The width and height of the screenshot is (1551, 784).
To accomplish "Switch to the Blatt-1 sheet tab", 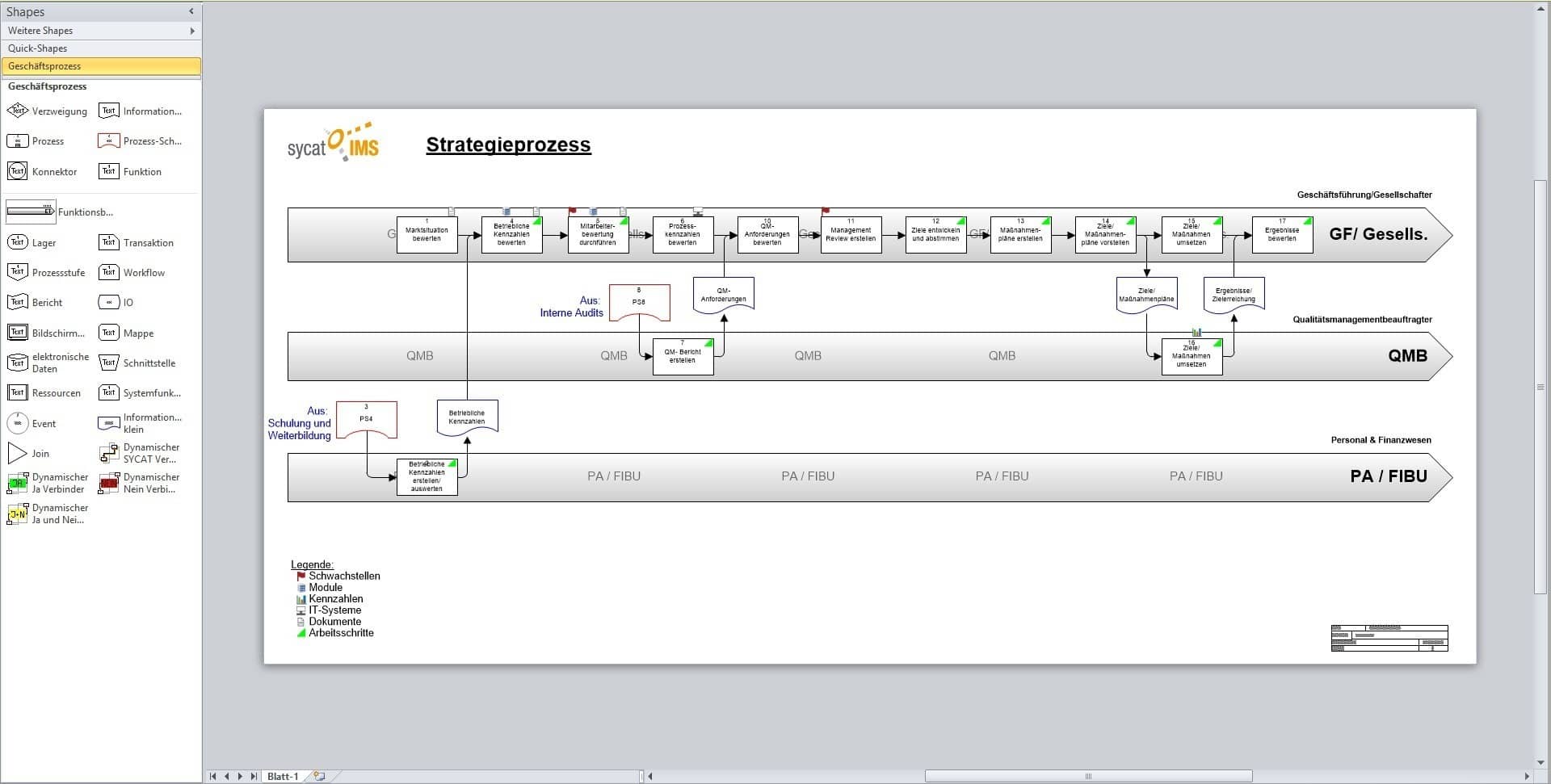I will tap(283, 776).
